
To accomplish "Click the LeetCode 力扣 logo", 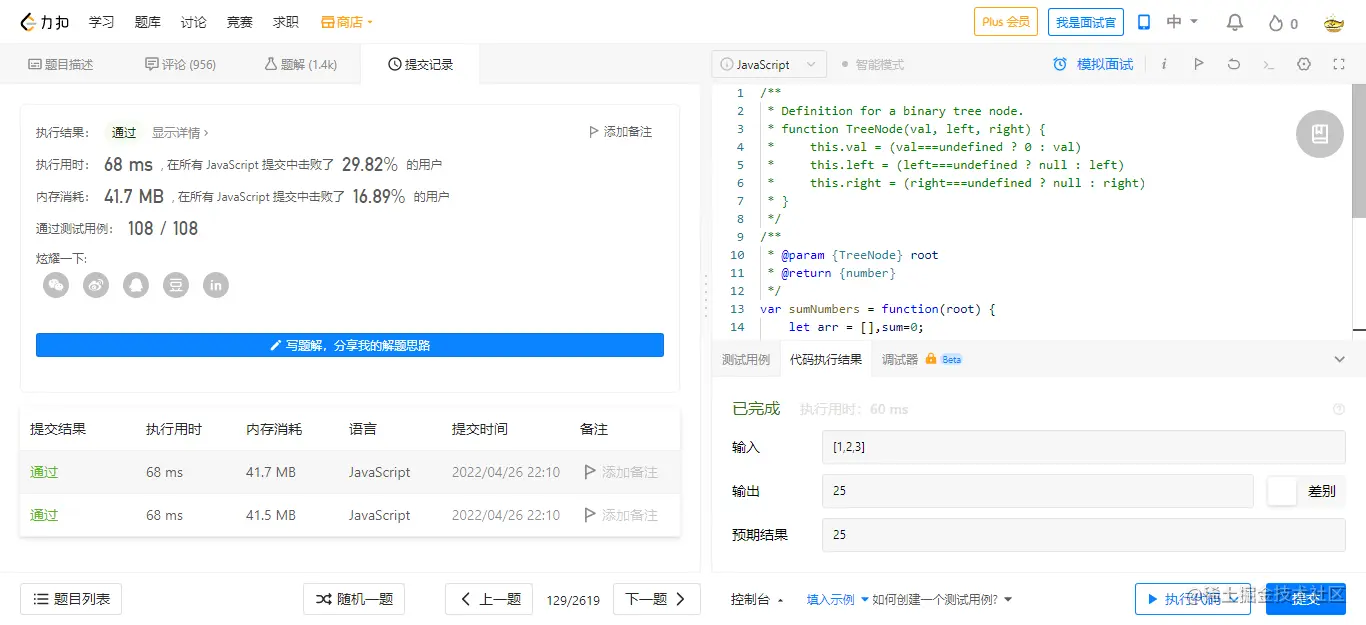I will click(x=45, y=22).
